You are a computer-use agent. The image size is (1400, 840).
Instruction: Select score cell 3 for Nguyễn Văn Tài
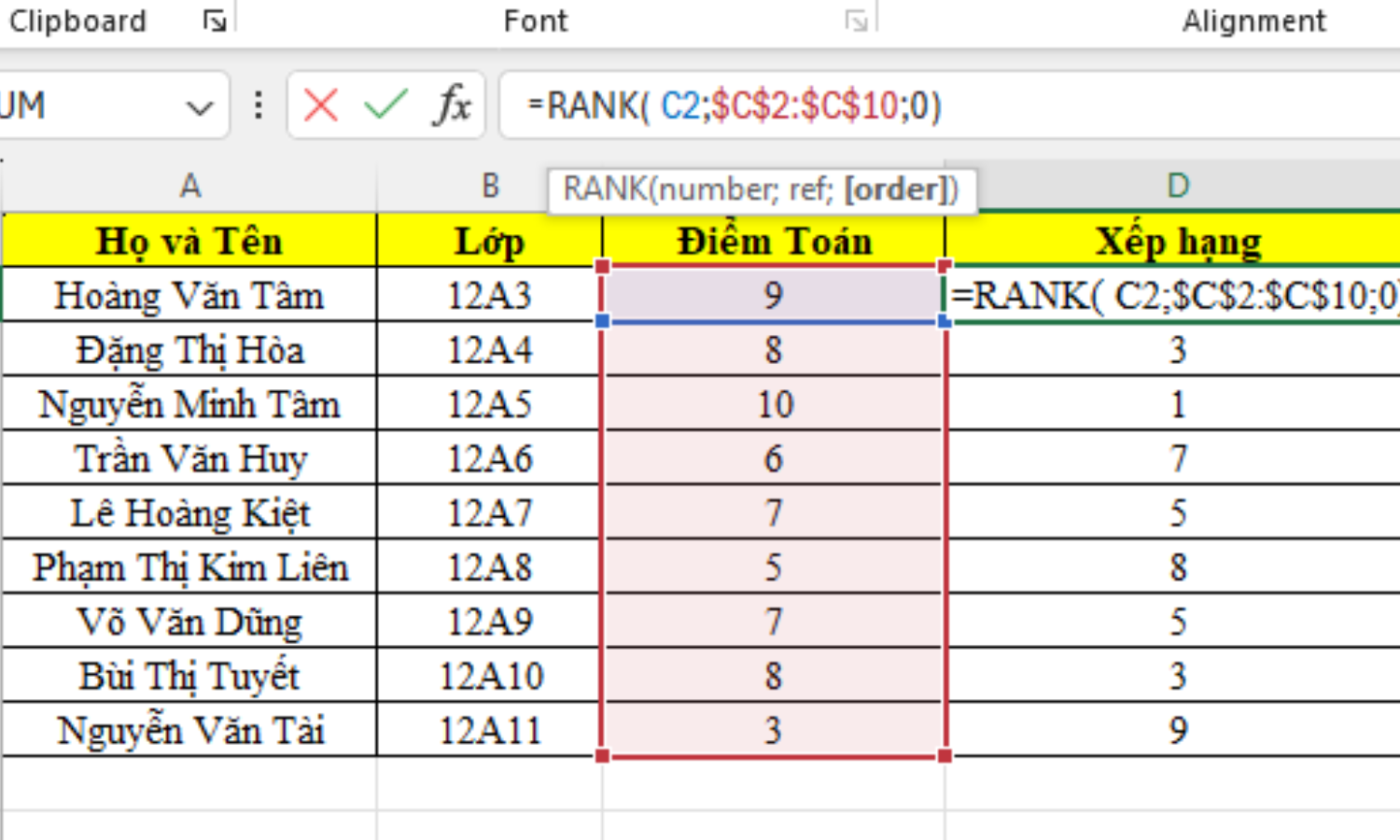(x=774, y=729)
